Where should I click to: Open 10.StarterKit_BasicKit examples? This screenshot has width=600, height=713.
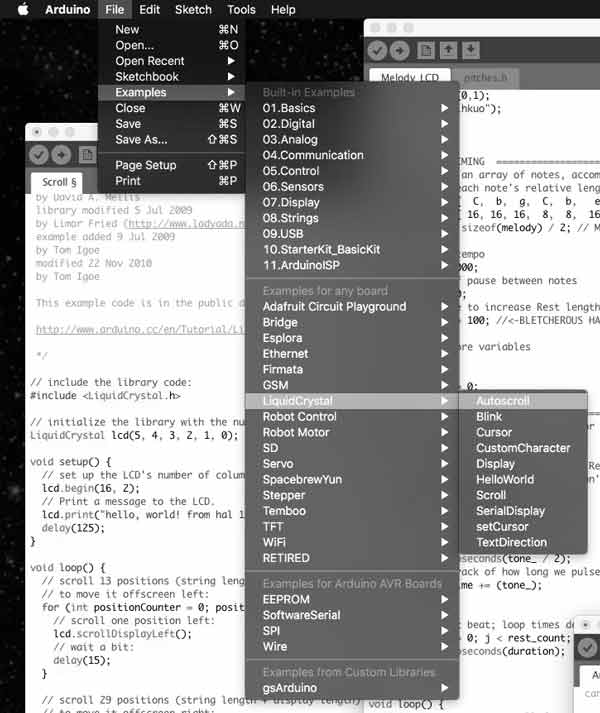click(352, 250)
